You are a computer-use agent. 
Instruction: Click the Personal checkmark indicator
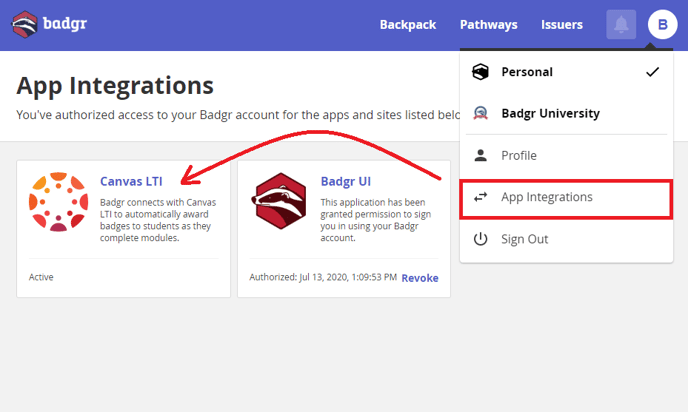point(652,72)
